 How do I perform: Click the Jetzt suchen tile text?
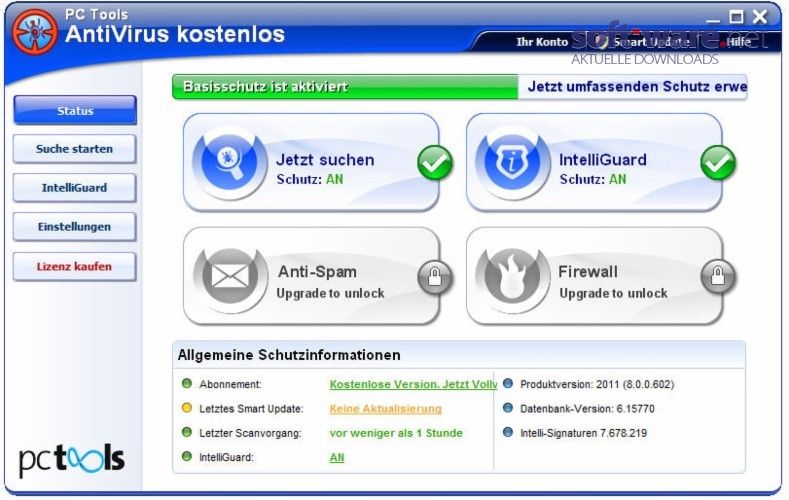[x=325, y=160]
